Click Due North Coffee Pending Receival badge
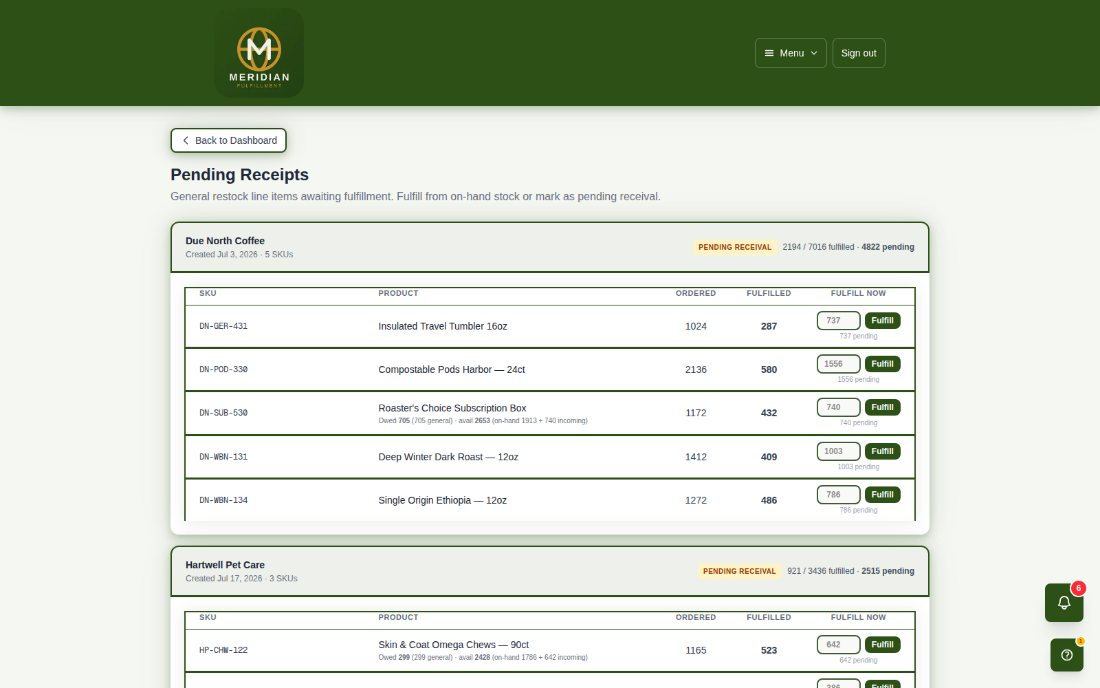The width and height of the screenshot is (1100, 688). point(735,248)
